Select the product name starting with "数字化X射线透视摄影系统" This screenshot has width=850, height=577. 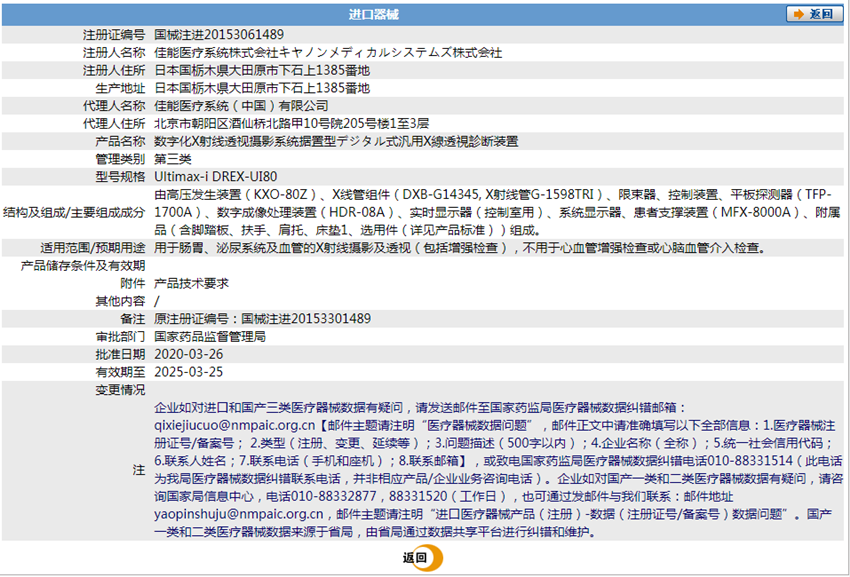[x=337, y=142]
